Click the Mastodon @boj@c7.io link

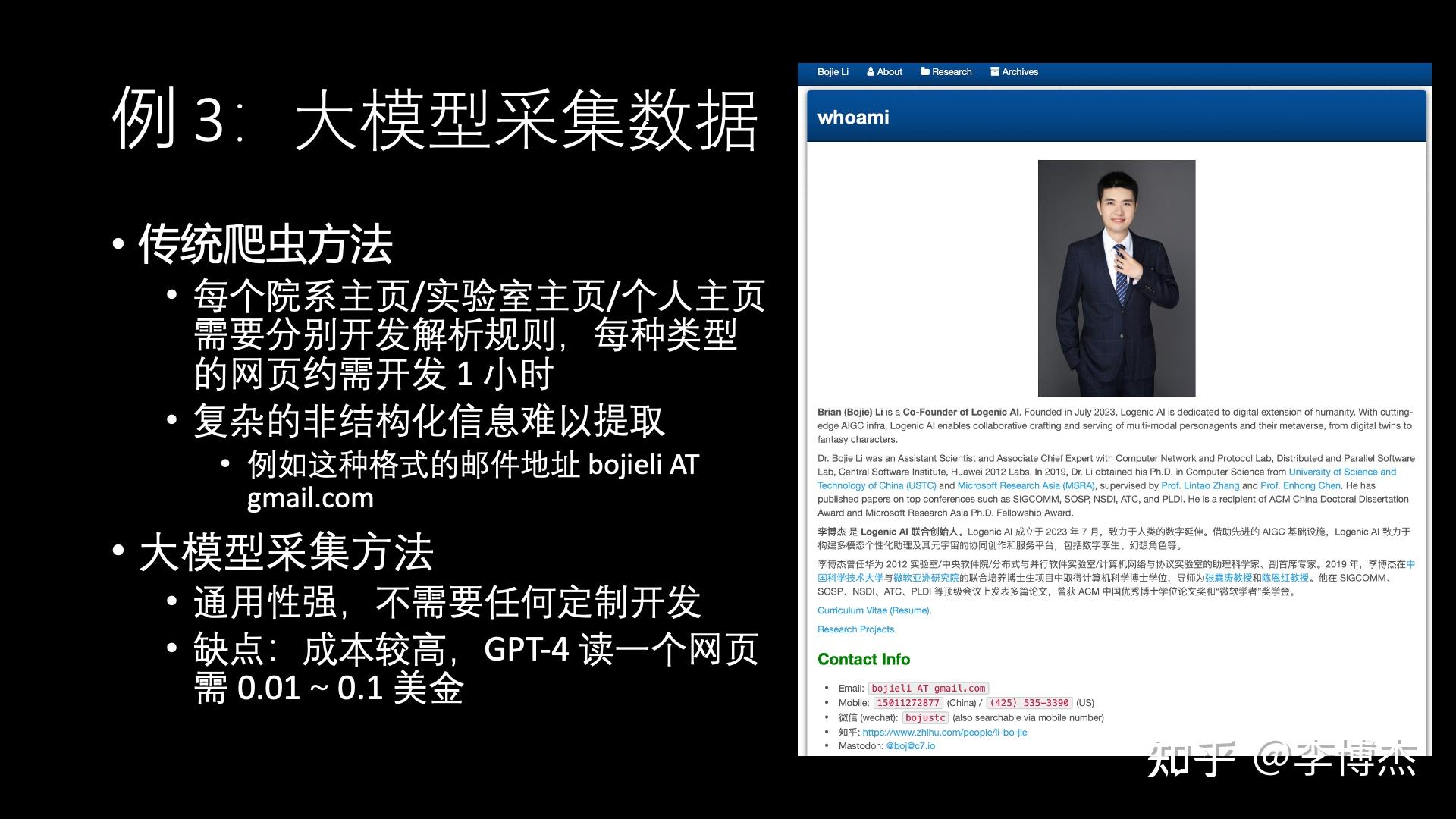(912, 745)
